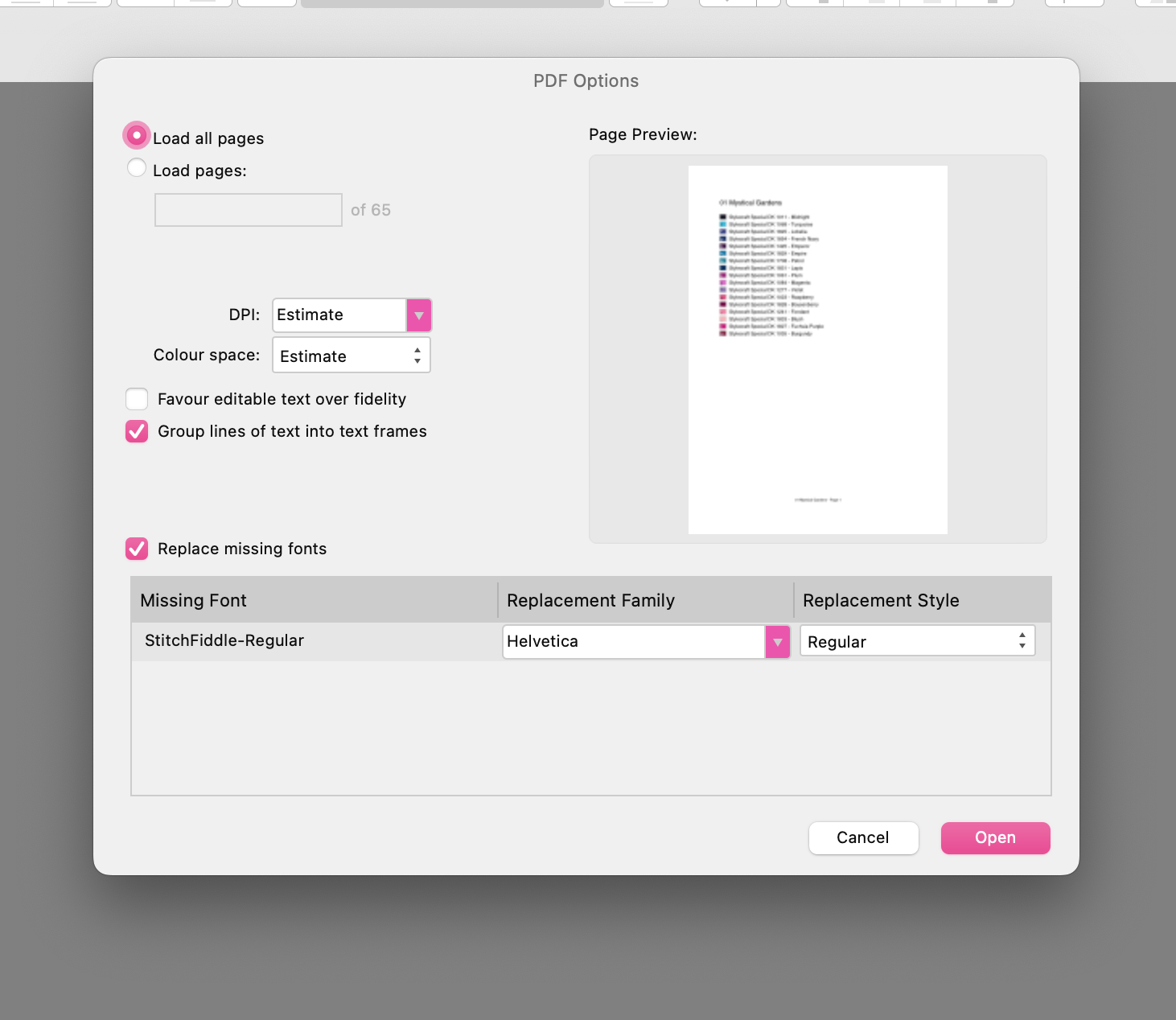Image resolution: width=1176 pixels, height=1020 pixels.
Task: Choose the Load pages radio option
Action: (x=137, y=168)
